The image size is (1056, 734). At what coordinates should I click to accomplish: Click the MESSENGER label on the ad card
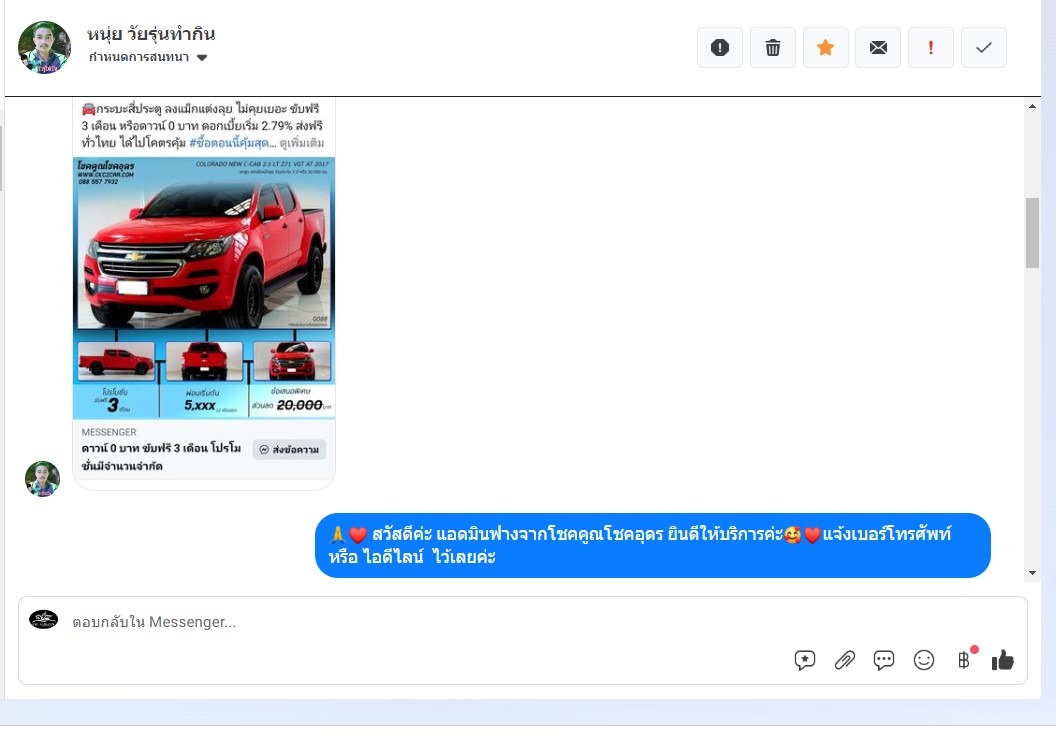108,432
